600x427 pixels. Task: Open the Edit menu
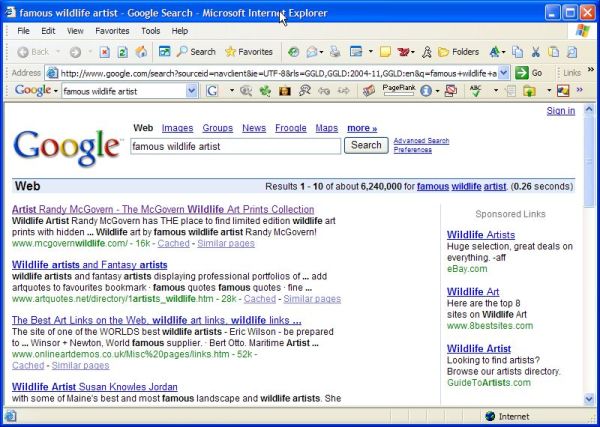(x=48, y=31)
